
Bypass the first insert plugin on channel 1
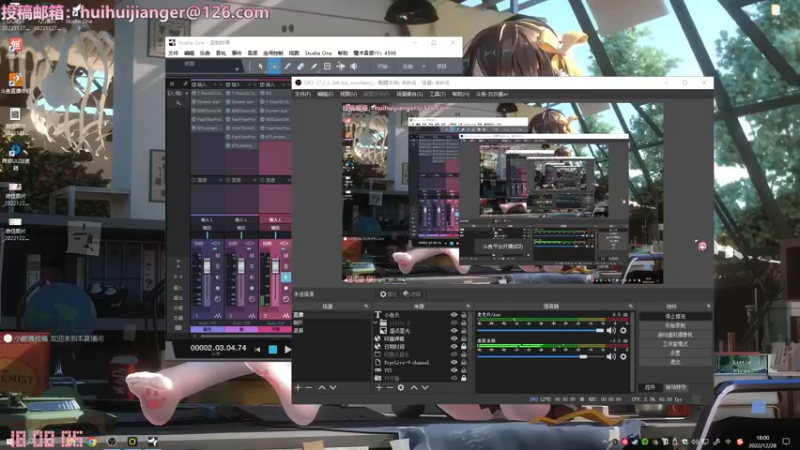pos(194,93)
